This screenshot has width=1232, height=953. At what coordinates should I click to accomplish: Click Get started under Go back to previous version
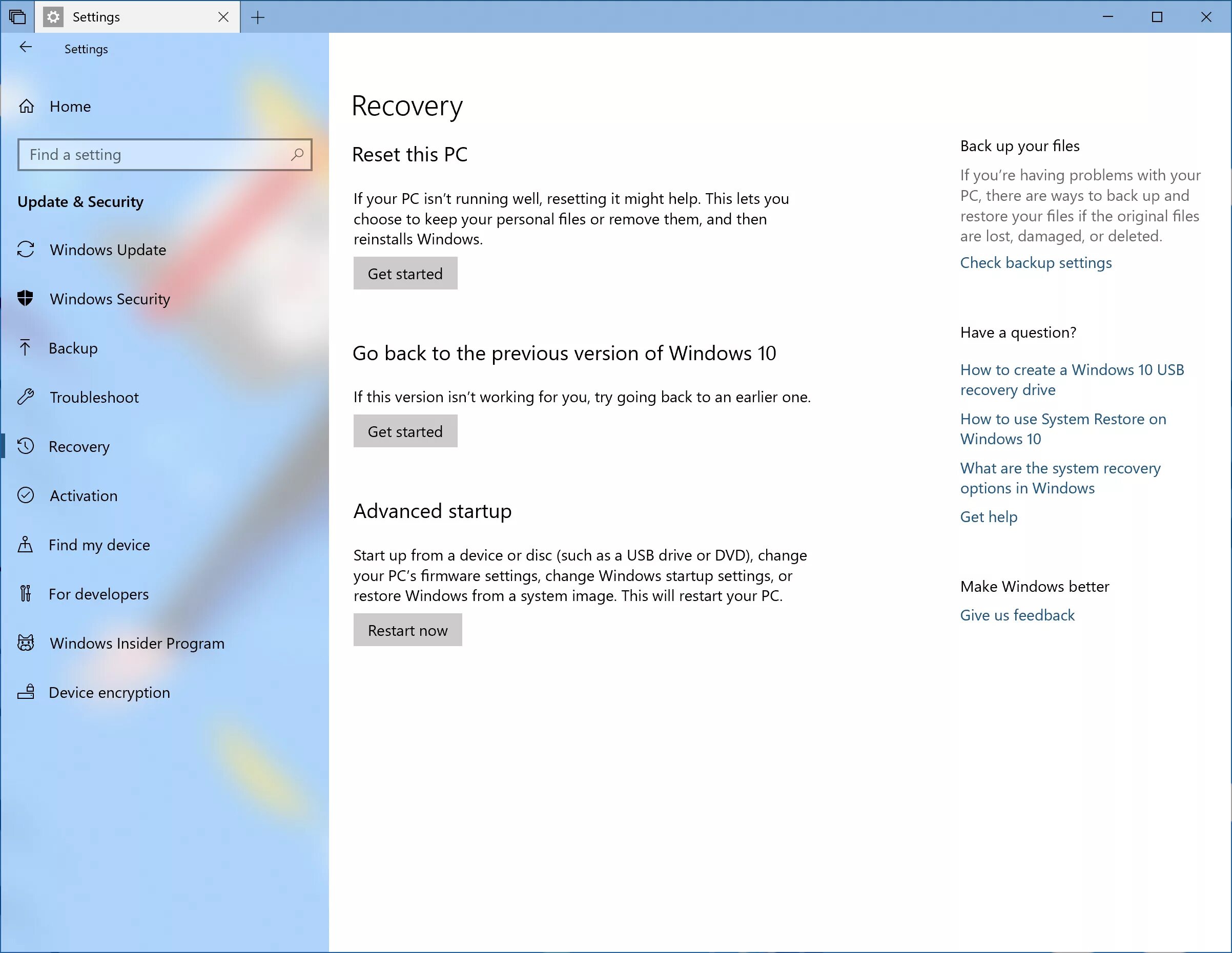[405, 431]
